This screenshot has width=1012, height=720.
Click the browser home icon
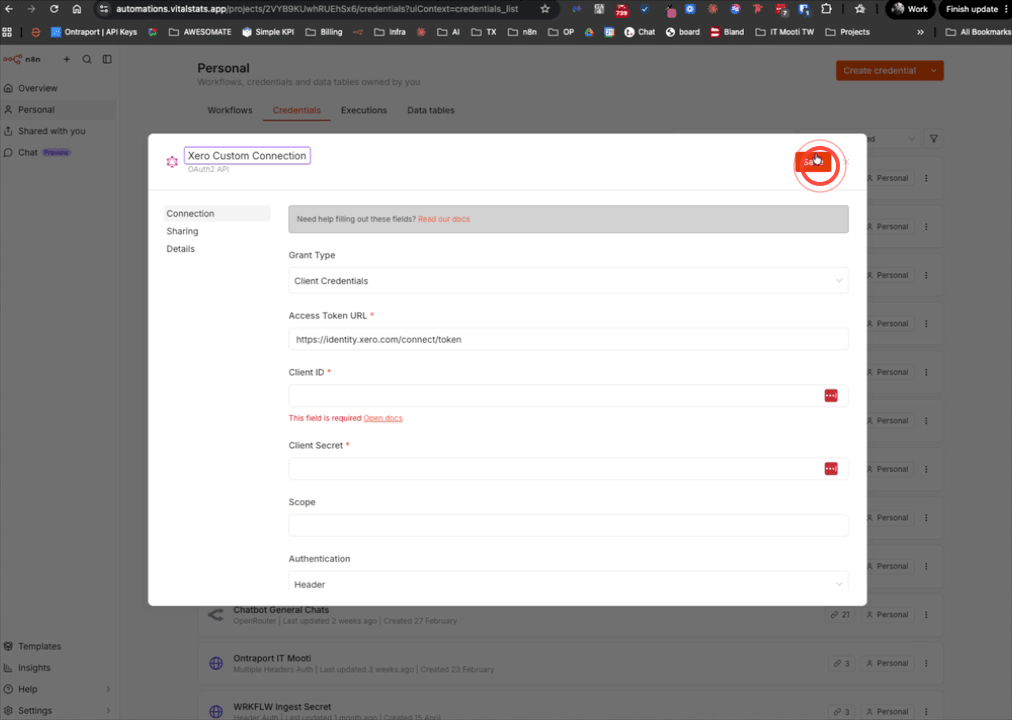tap(77, 9)
